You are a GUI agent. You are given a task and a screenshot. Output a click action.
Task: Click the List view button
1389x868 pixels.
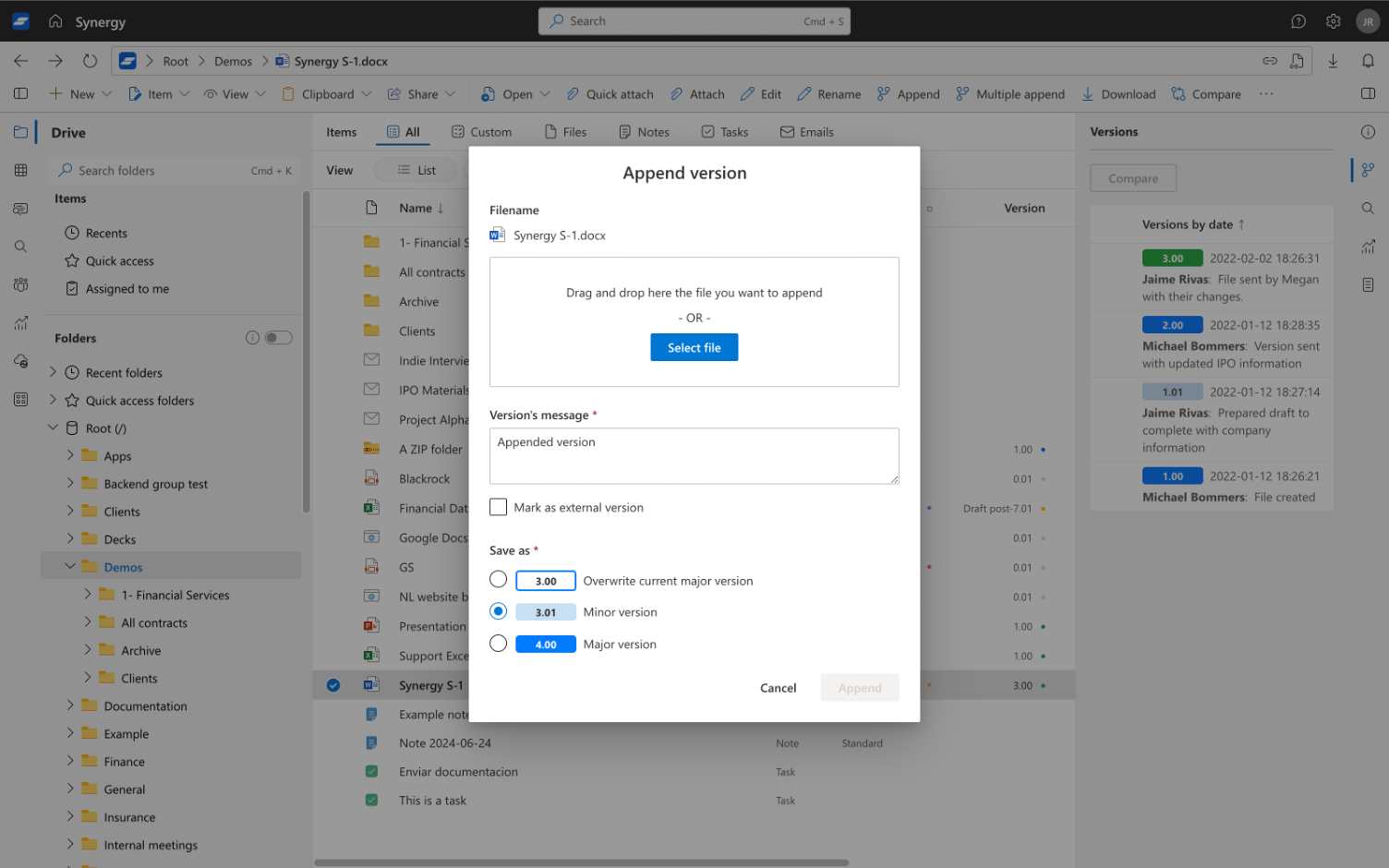(417, 170)
